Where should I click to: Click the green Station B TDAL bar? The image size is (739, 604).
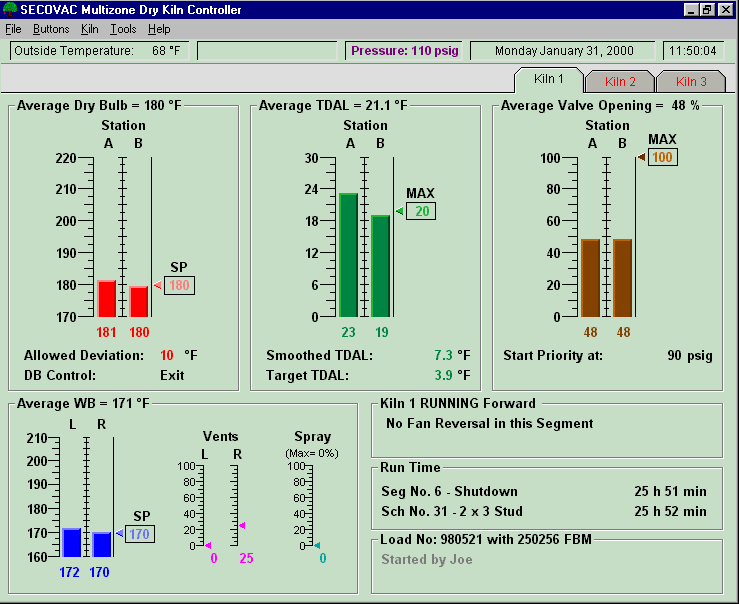click(380, 266)
